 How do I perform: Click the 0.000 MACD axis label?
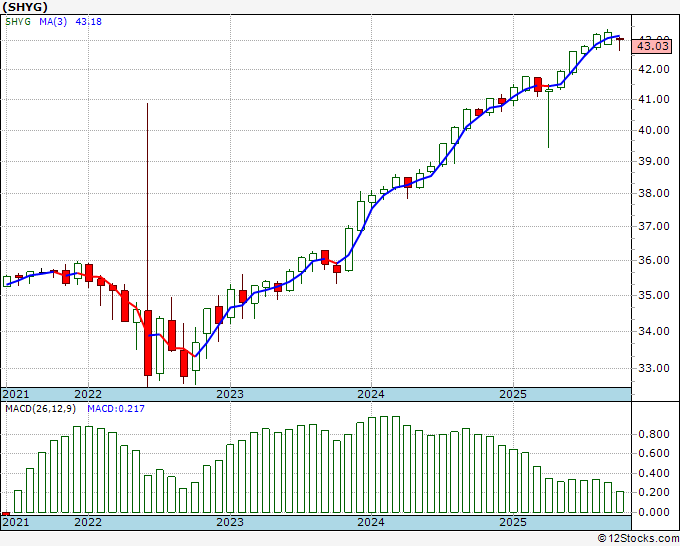[654, 512]
